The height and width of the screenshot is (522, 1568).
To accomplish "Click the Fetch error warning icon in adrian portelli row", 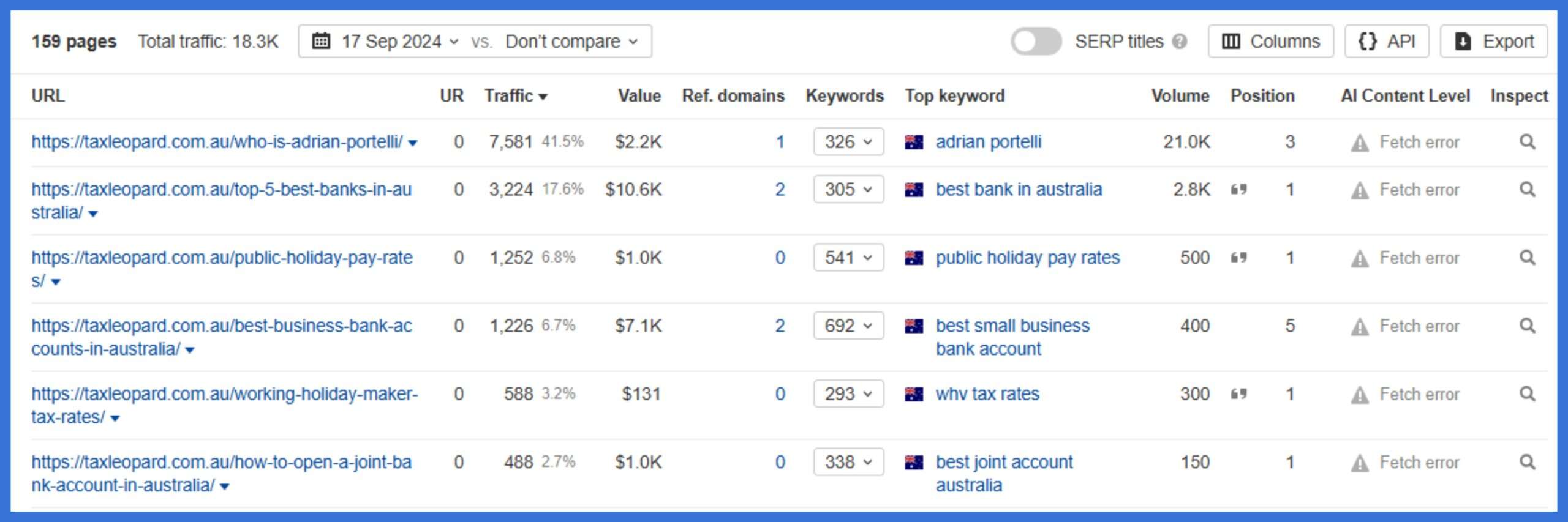I will pos(1360,143).
